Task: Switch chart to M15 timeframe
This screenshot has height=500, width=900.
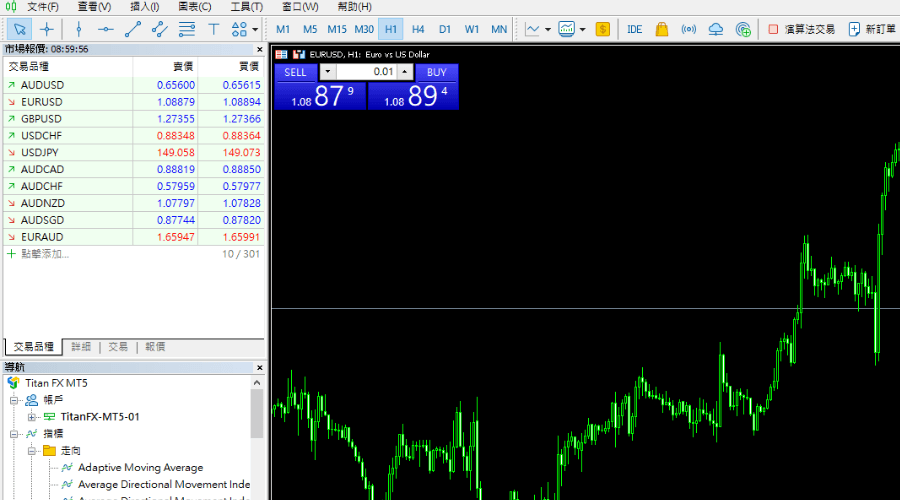Action: click(x=337, y=29)
